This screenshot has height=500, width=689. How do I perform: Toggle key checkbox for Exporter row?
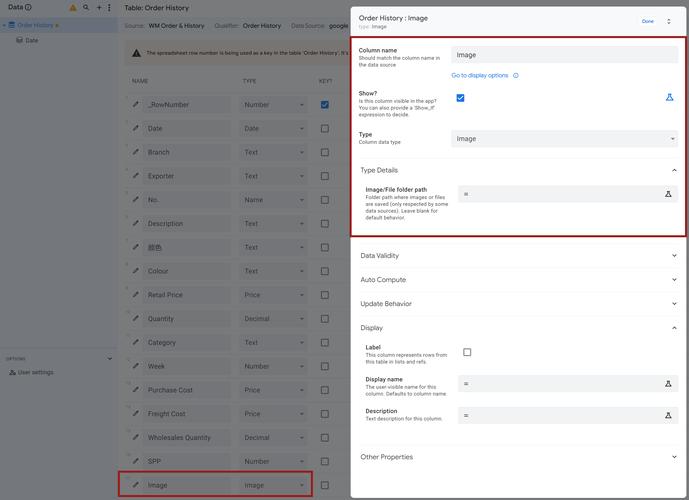pyautogui.click(x=325, y=176)
